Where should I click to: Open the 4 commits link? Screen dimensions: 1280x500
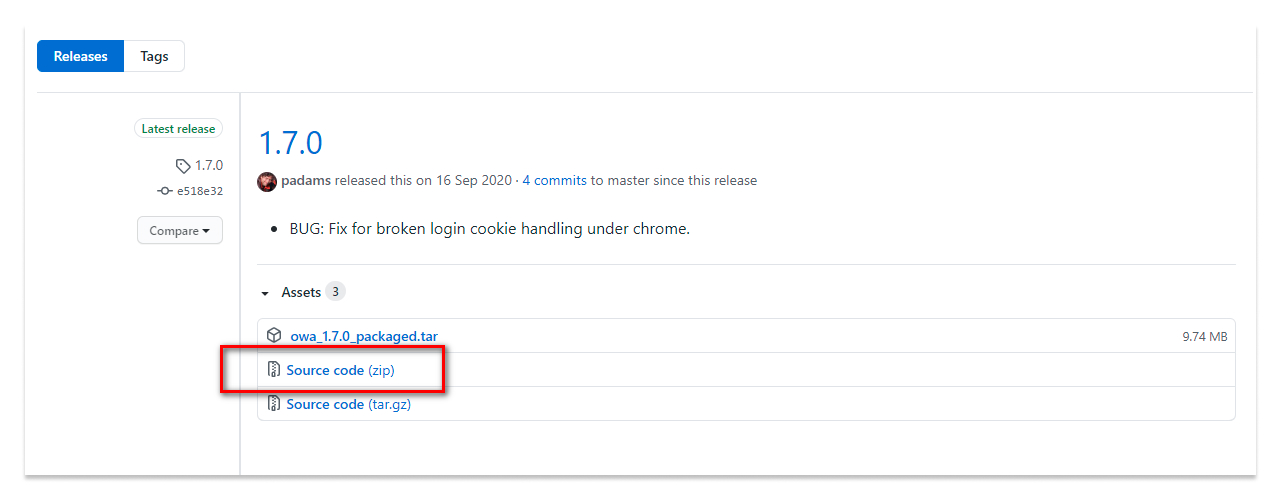click(554, 181)
